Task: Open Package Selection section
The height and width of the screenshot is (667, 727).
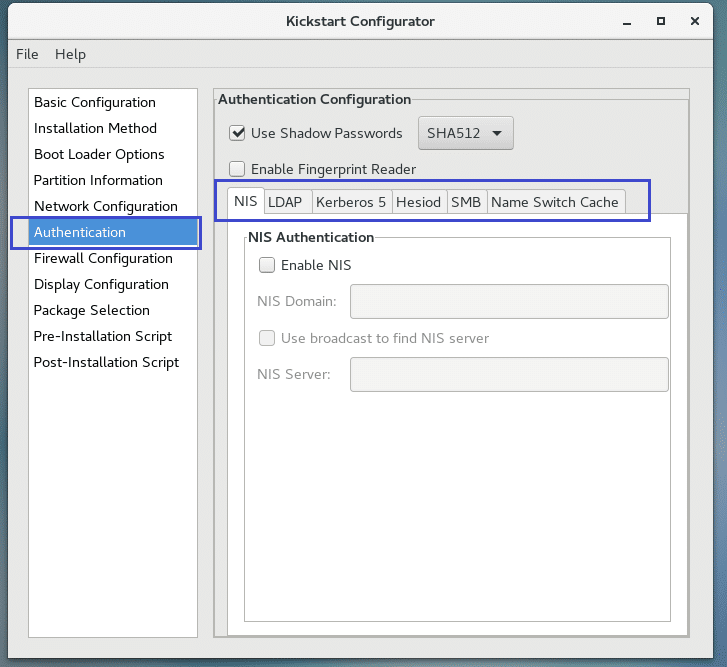Action: click(x=92, y=310)
